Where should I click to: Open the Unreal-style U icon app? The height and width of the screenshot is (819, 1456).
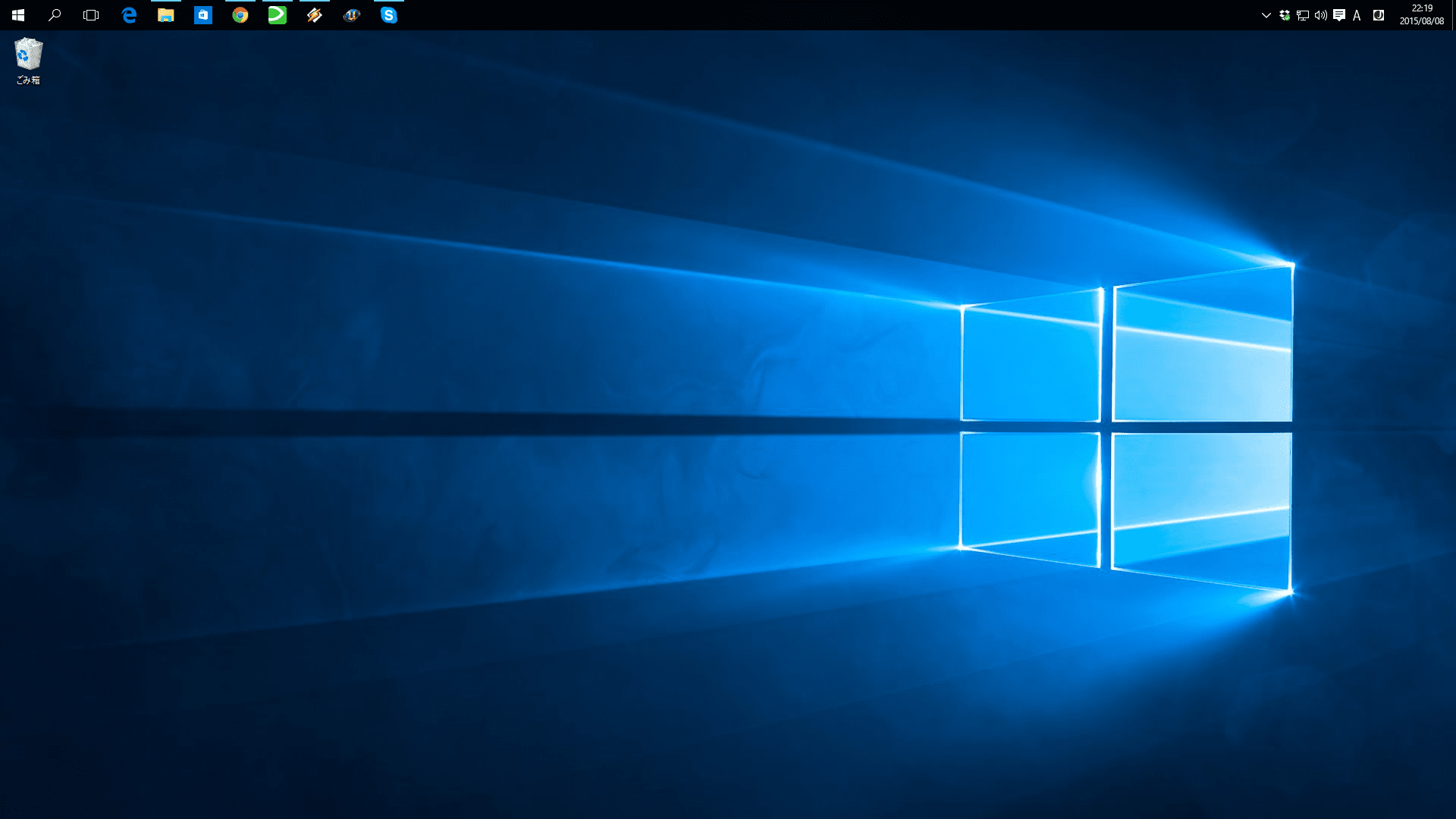point(352,15)
